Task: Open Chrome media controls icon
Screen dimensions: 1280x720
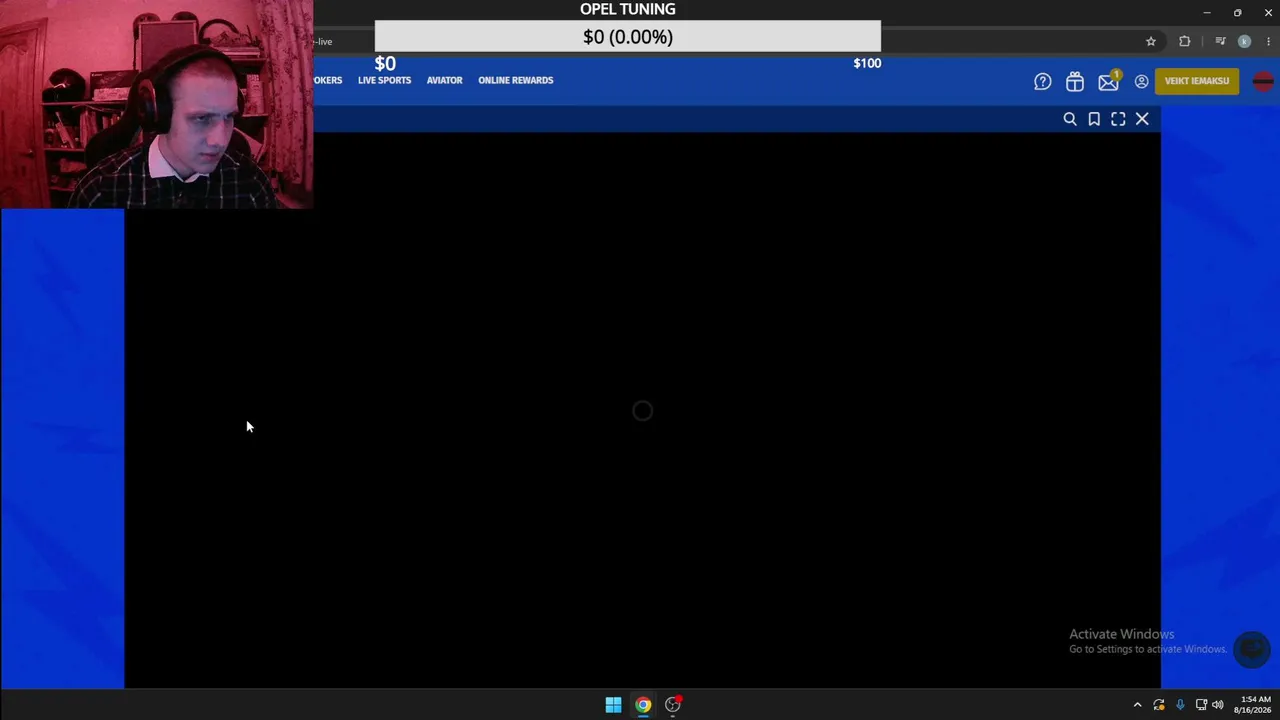Action: 1220,41
